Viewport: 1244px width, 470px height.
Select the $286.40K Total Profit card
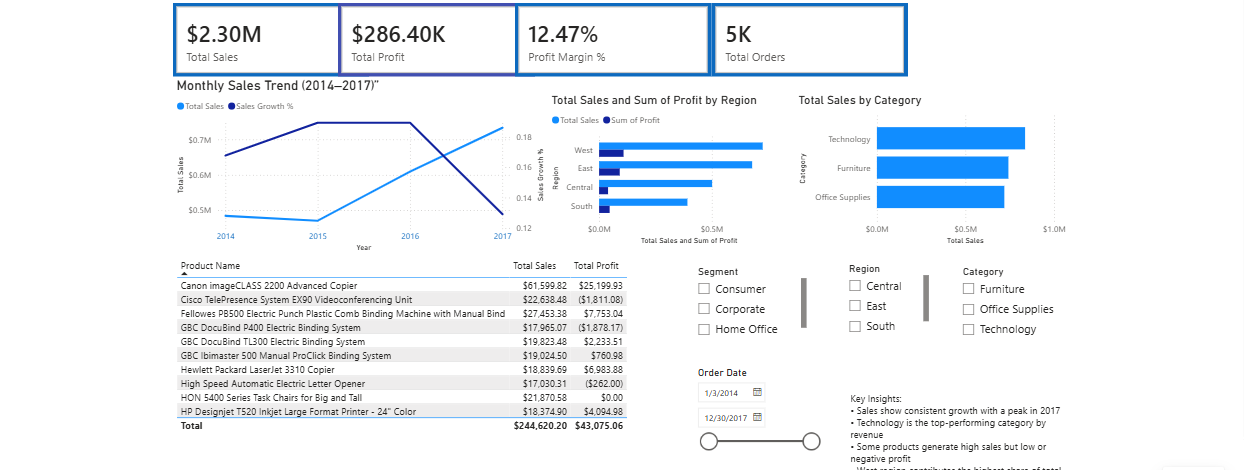(x=429, y=40)
